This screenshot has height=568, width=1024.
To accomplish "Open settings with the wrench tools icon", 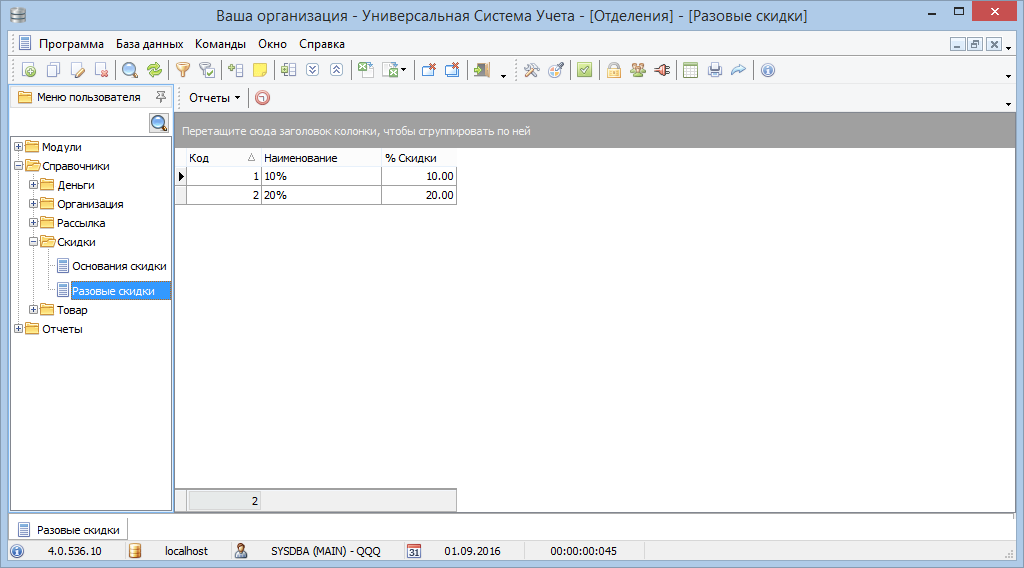I will pyautogui.click(x=532, y=70).
